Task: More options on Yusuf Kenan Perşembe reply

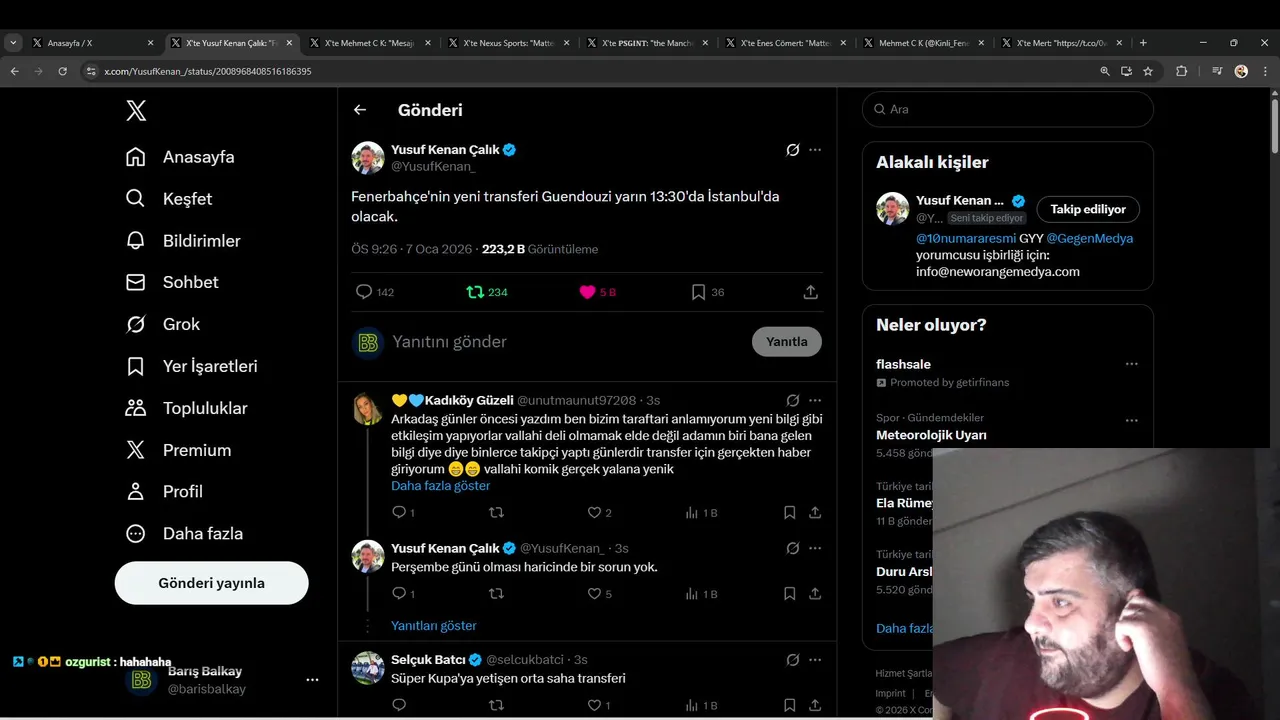Action: [x=815, y=549]
